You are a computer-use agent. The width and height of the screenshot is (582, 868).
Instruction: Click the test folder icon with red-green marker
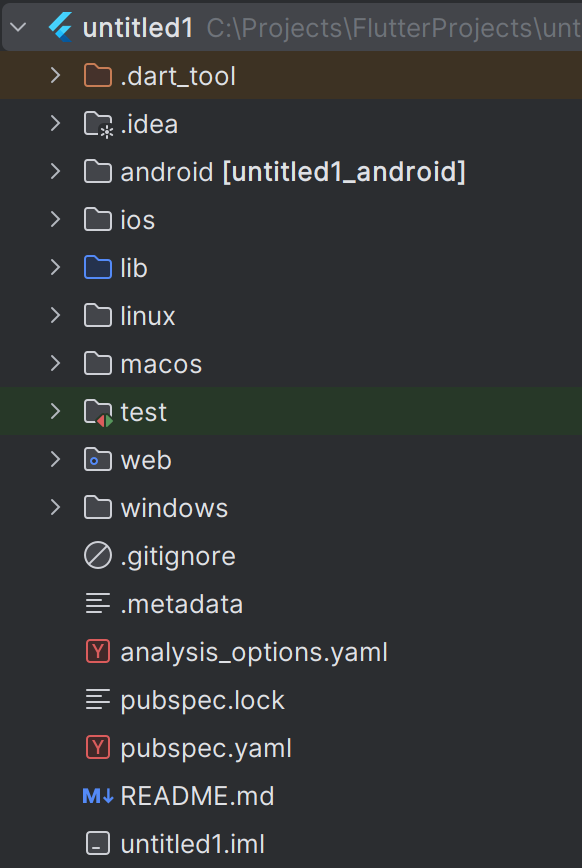point(98,412)
